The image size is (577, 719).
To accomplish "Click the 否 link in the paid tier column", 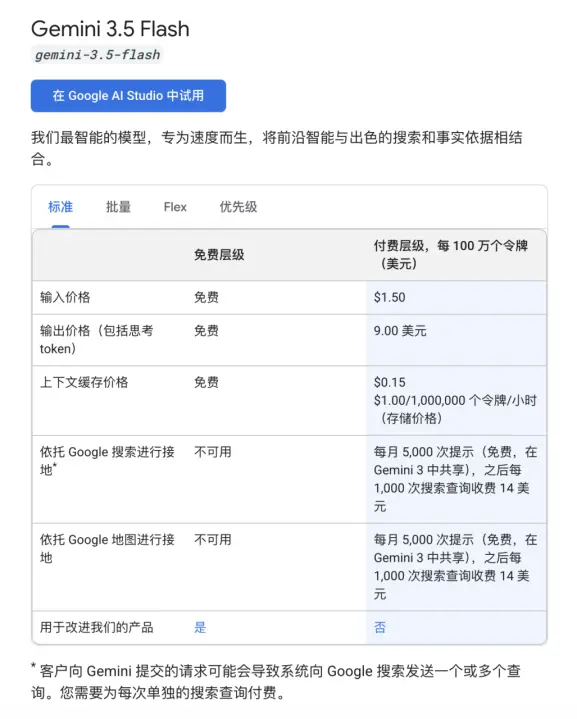I will (380, 627).
